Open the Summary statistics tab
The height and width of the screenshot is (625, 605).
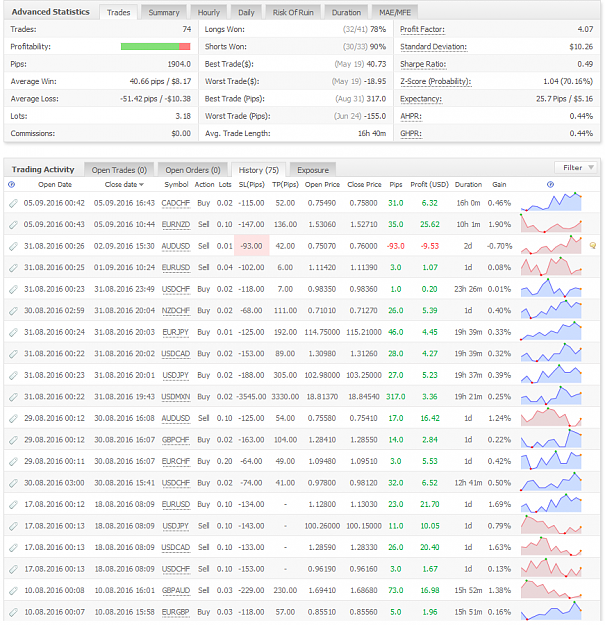point(164,12)
